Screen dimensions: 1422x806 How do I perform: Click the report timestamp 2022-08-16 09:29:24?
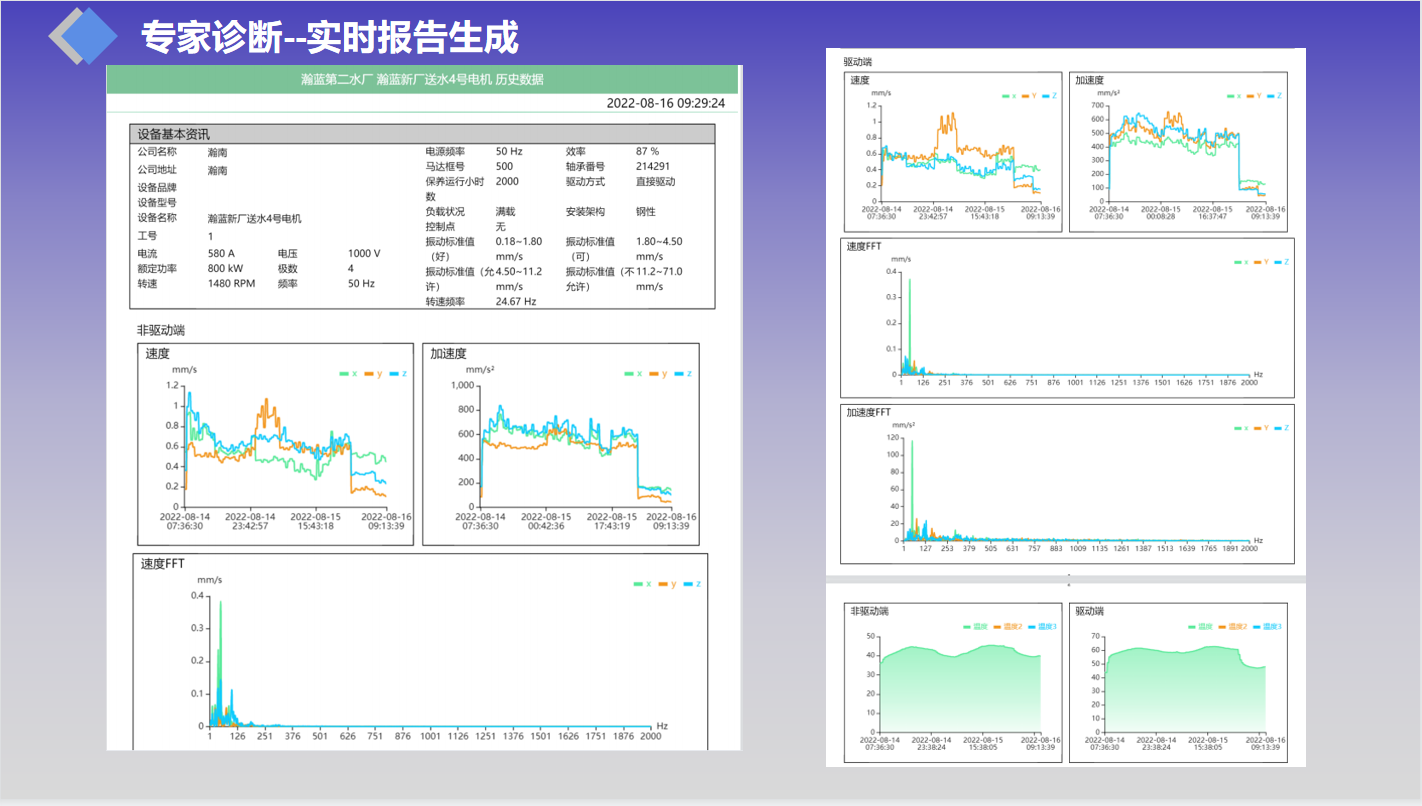[x=665, y=103]
